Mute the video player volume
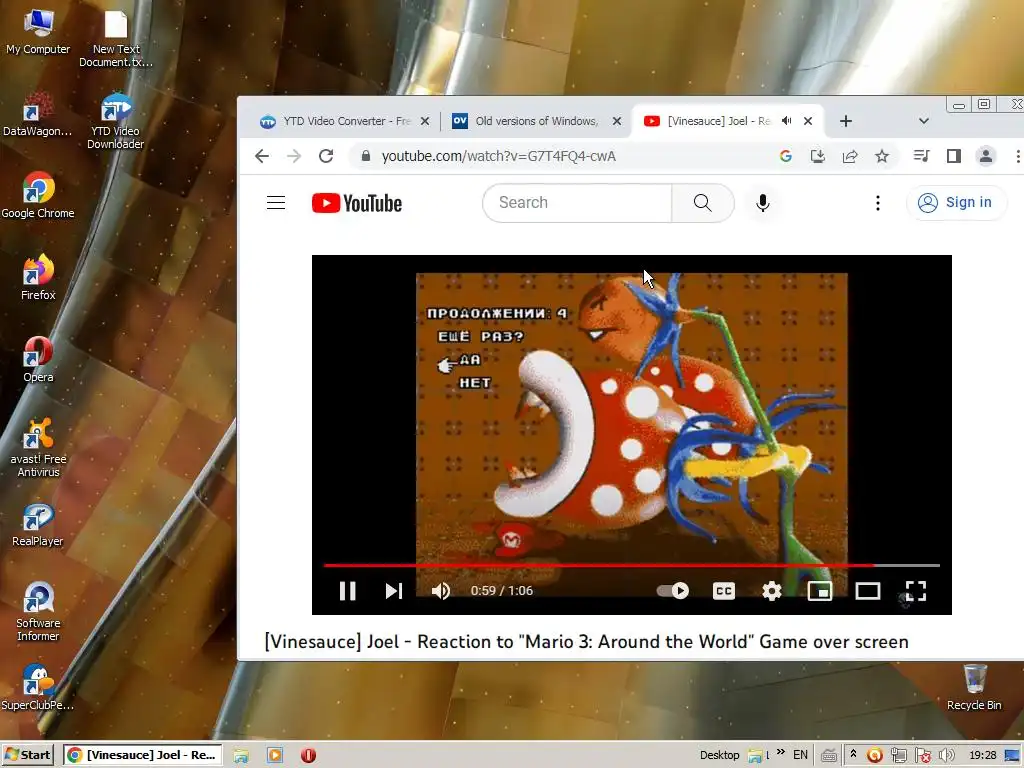The image size is (1024, 768). tap(441, 591)
